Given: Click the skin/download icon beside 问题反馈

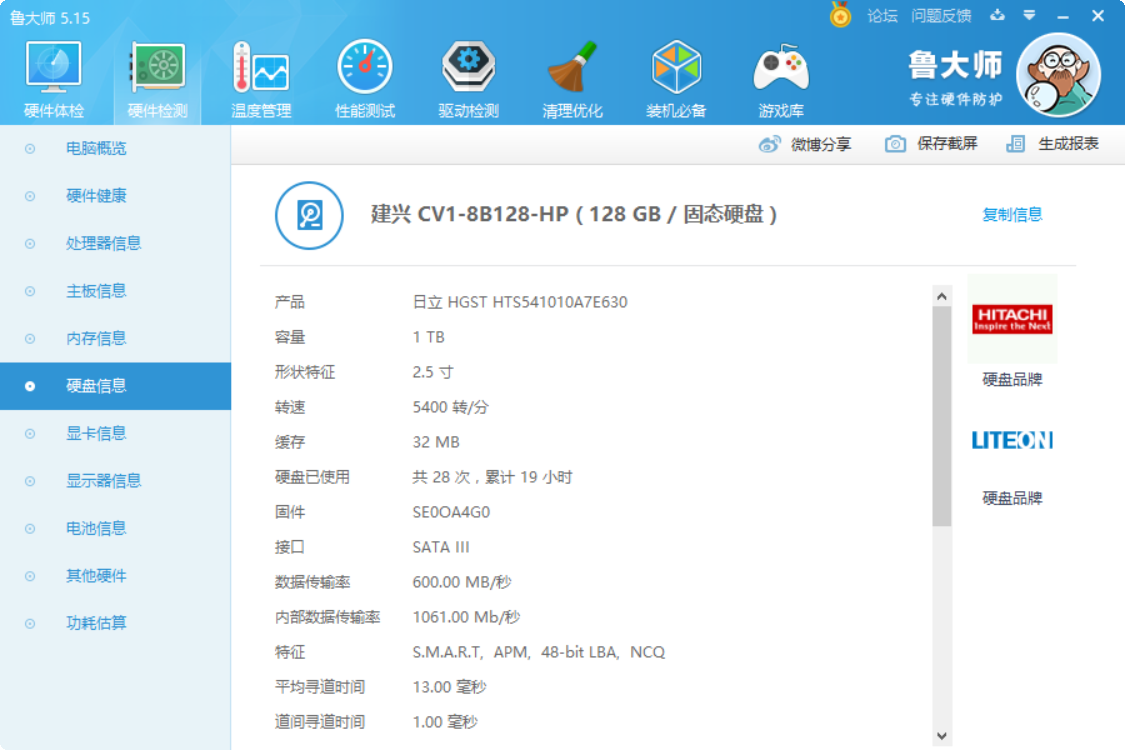Looking at the screenshot, I should coord(997,15).
